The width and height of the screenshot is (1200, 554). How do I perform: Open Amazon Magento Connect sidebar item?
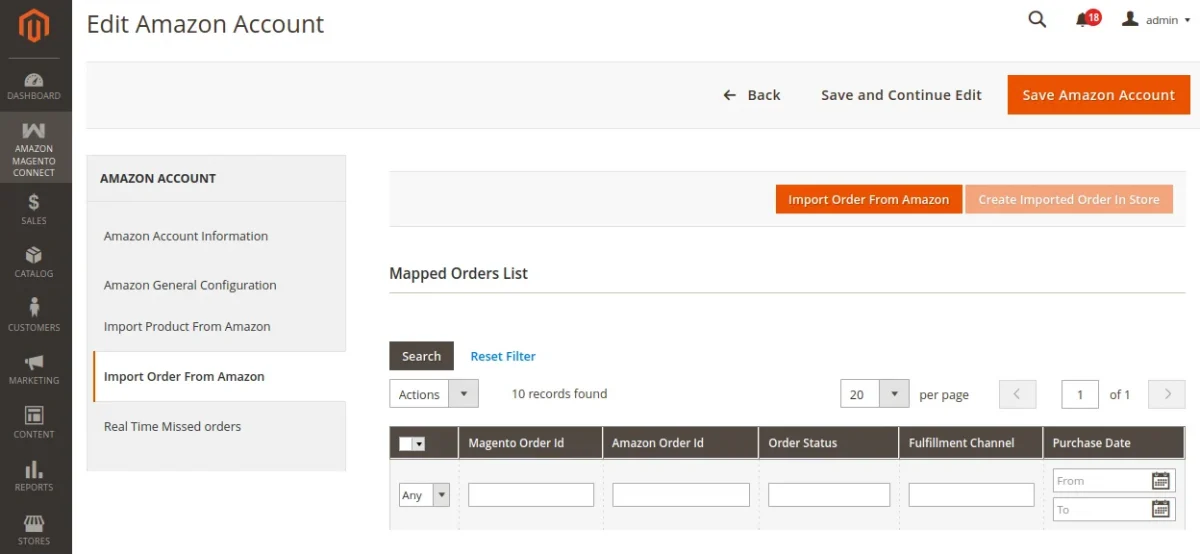coord(34,148)
